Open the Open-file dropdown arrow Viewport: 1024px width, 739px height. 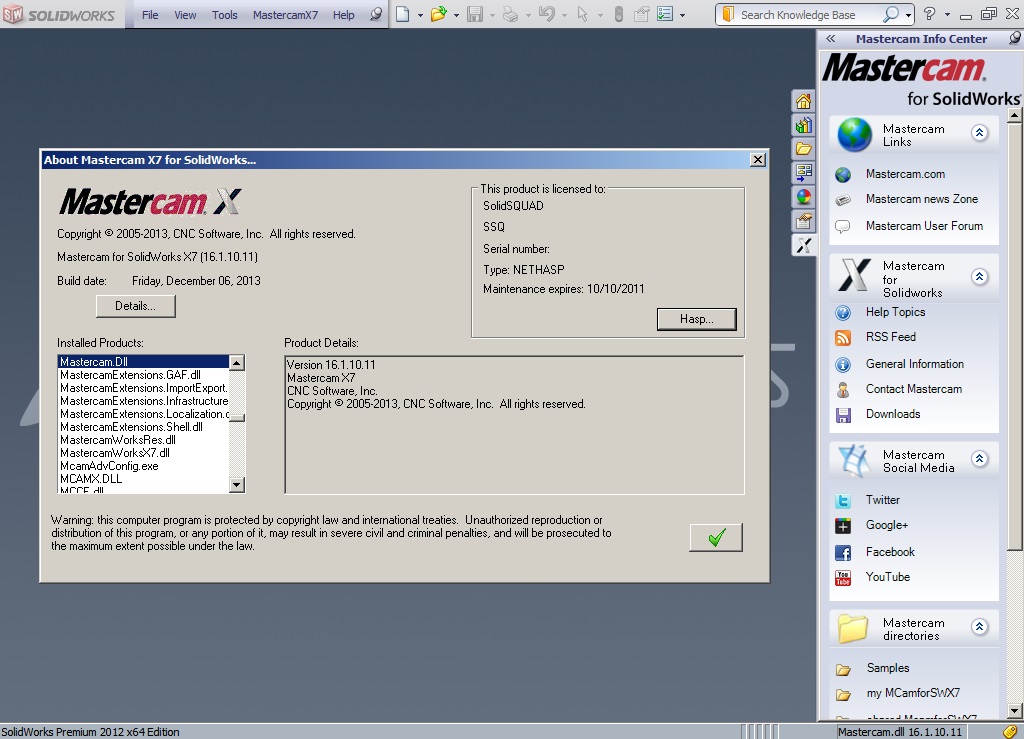pyautogui.click(x=456, y=15)
